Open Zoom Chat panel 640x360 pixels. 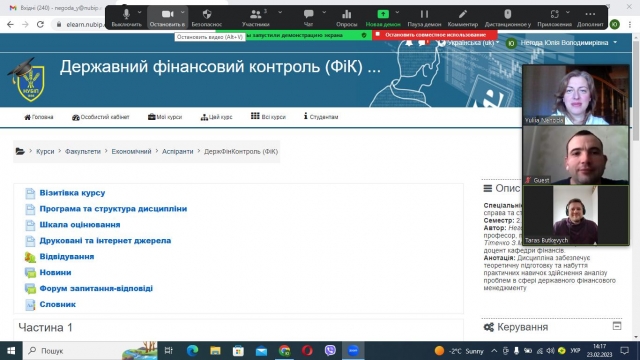click(309, 17)
